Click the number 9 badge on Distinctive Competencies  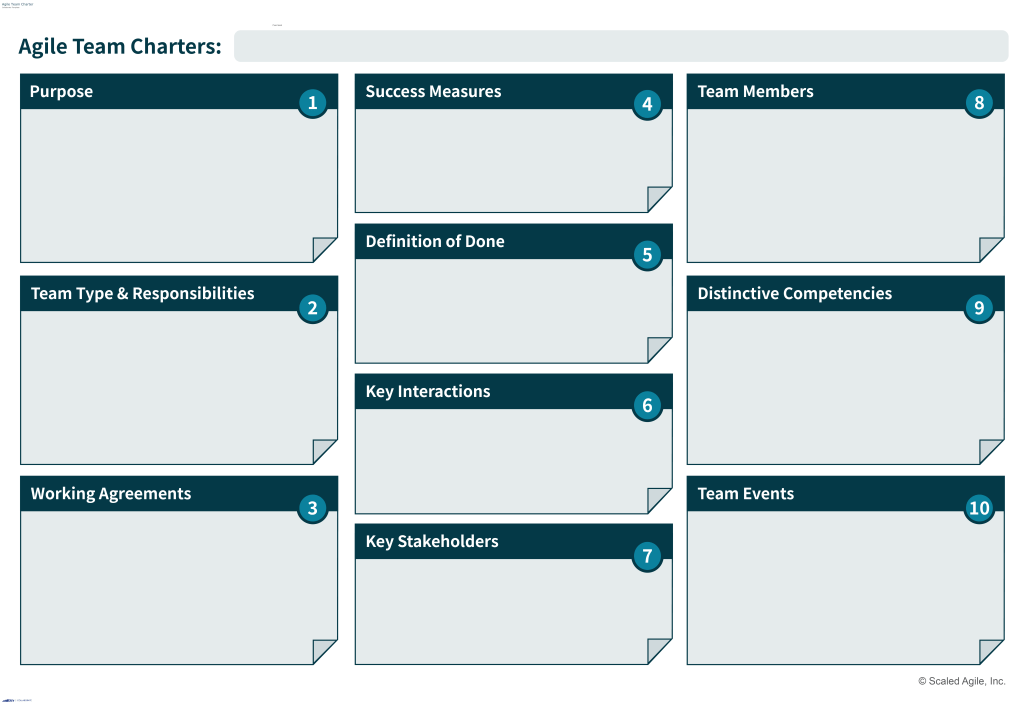click(x=979, y=308)
